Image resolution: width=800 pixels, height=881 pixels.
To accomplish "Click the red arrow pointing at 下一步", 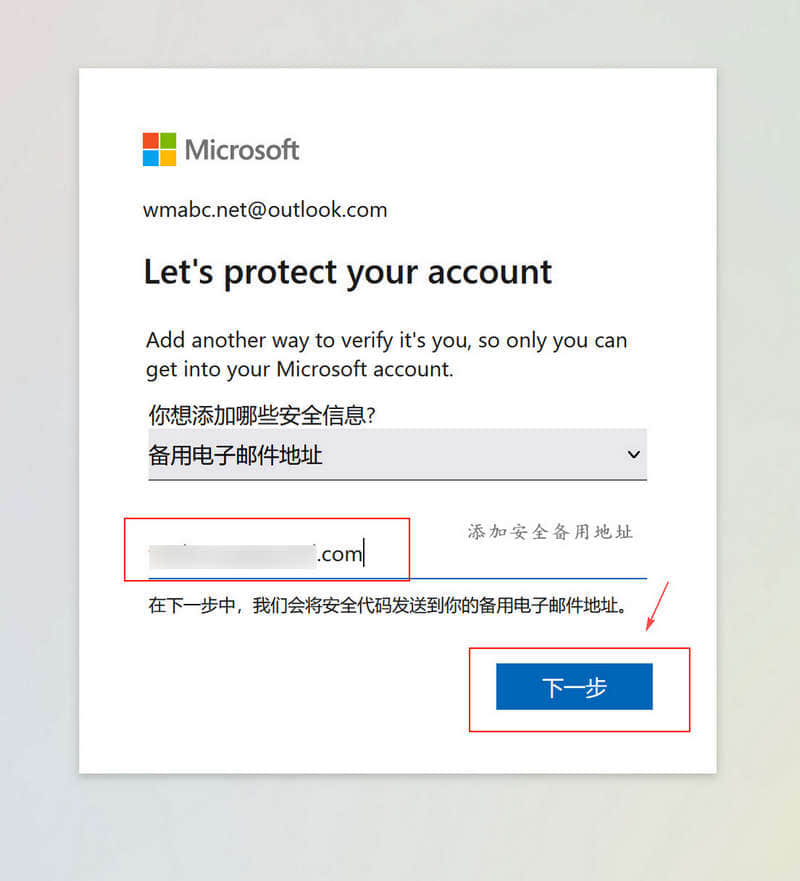I will [x=657, y=606].
